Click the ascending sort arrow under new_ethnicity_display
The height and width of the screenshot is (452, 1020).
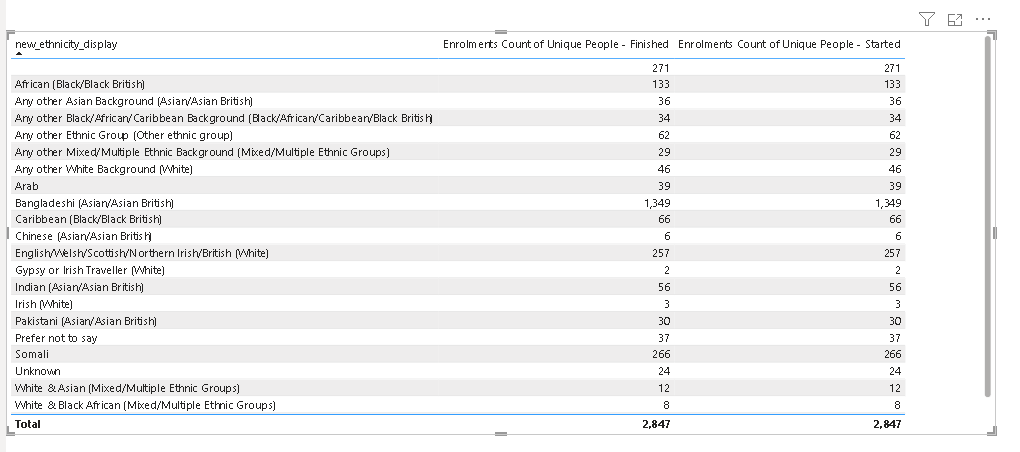click(x=19, y=54)
